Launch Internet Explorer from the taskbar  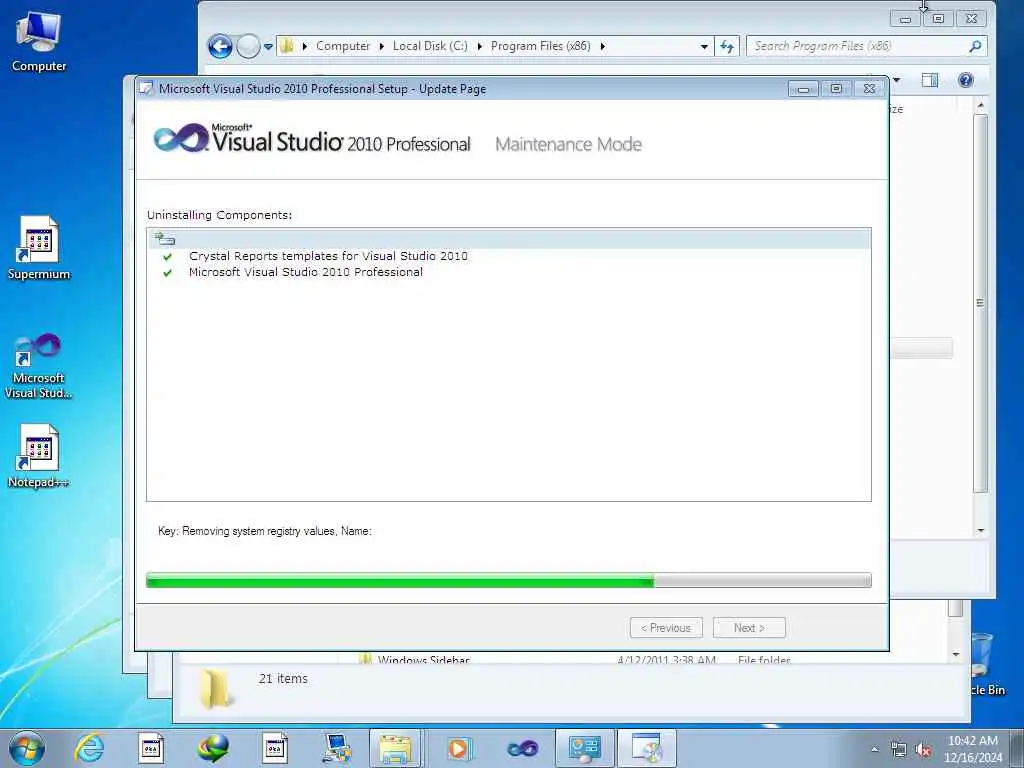click(89, 748)
